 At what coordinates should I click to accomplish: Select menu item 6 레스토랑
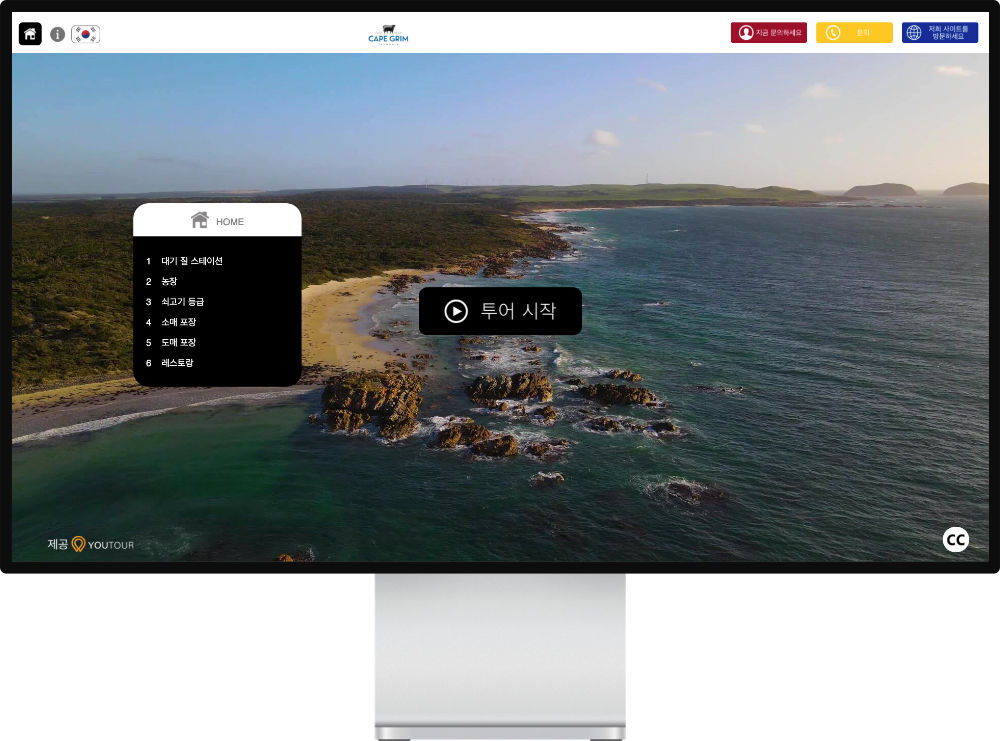click(x=177, y=363)
